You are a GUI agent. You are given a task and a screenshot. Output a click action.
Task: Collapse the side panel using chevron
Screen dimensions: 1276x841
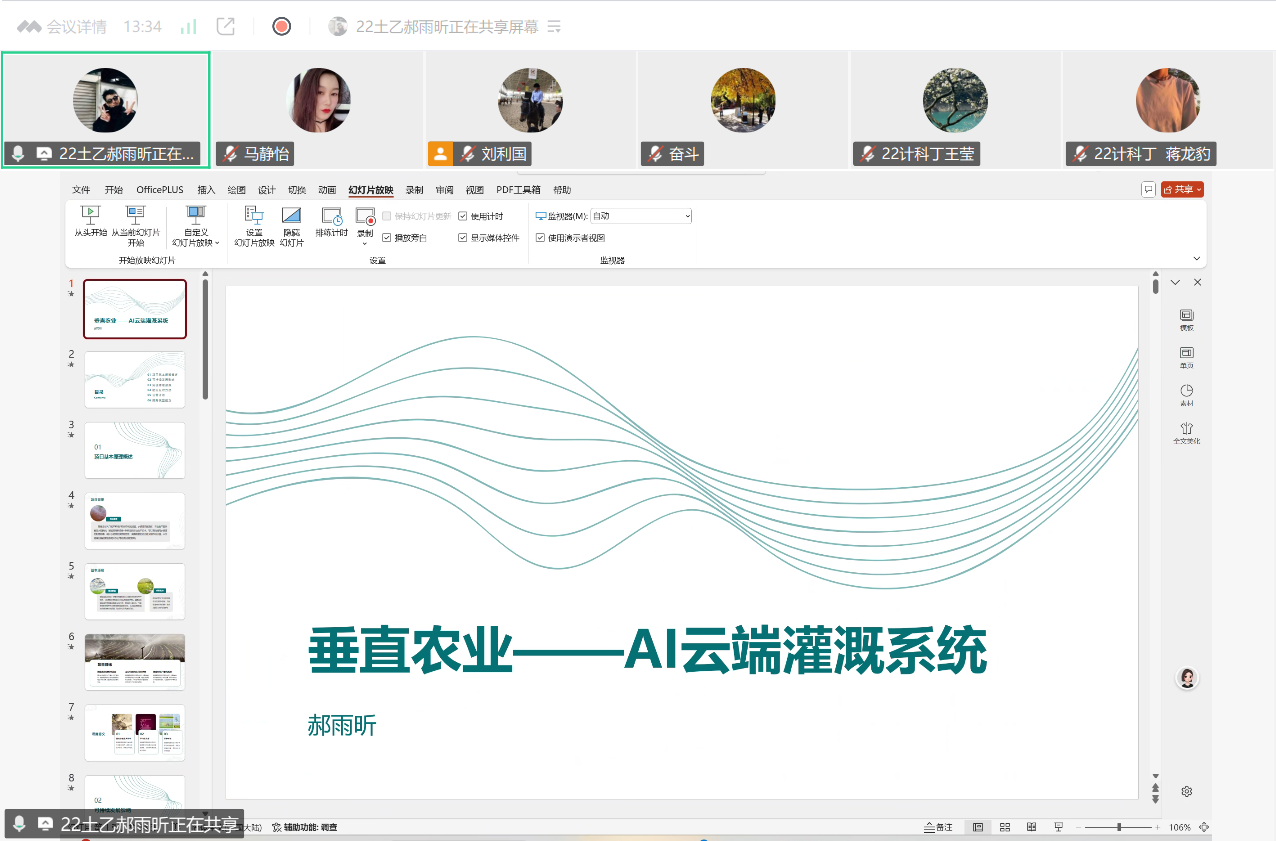click(1176, 283)
